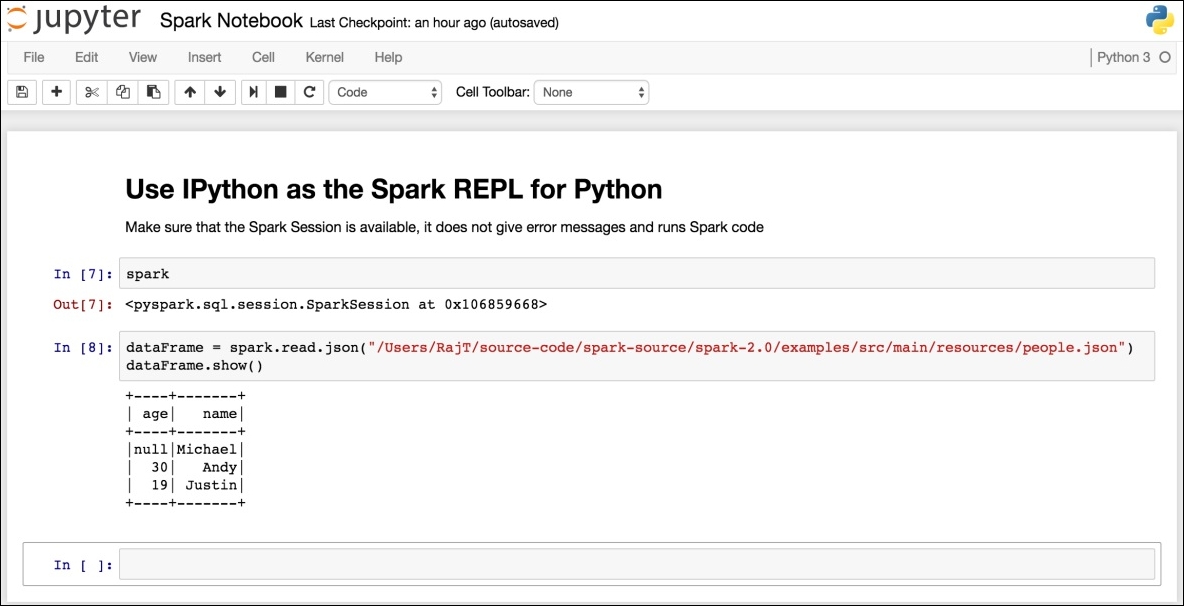The image size is (1184, 606).
Task: Select the In [8] dataFrame code cell
Action: pos(637,356)
